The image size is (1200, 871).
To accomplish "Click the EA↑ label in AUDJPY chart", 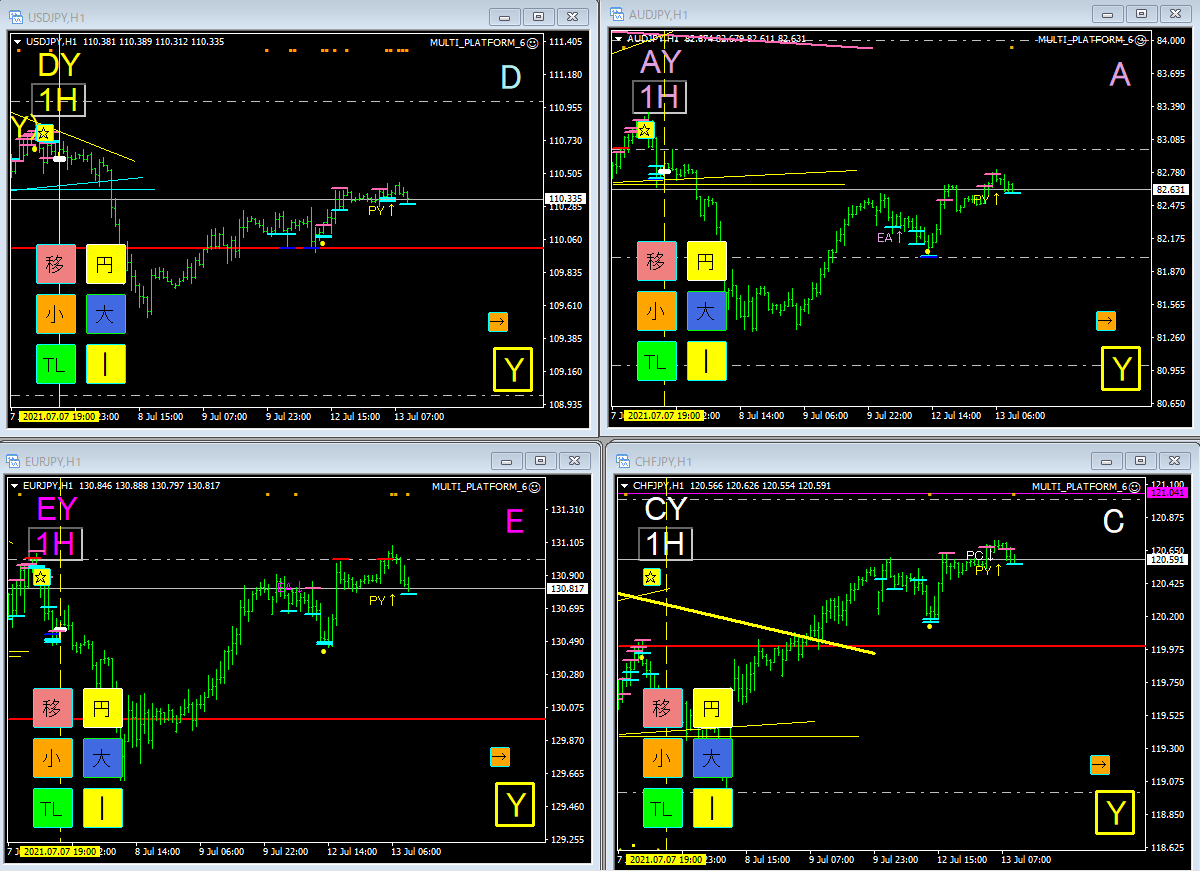I will (890, 238).
